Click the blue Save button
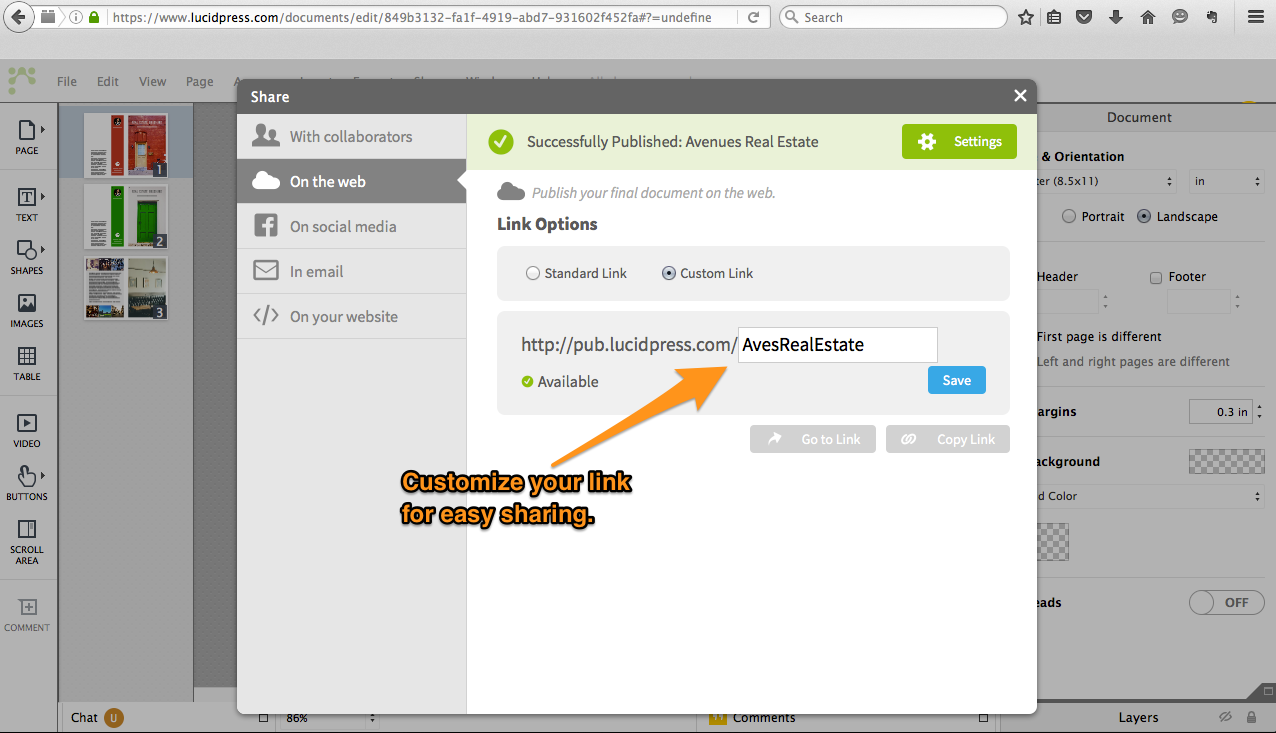The height and width of the screenshot is (733, 1276). (x=956, y=380)
